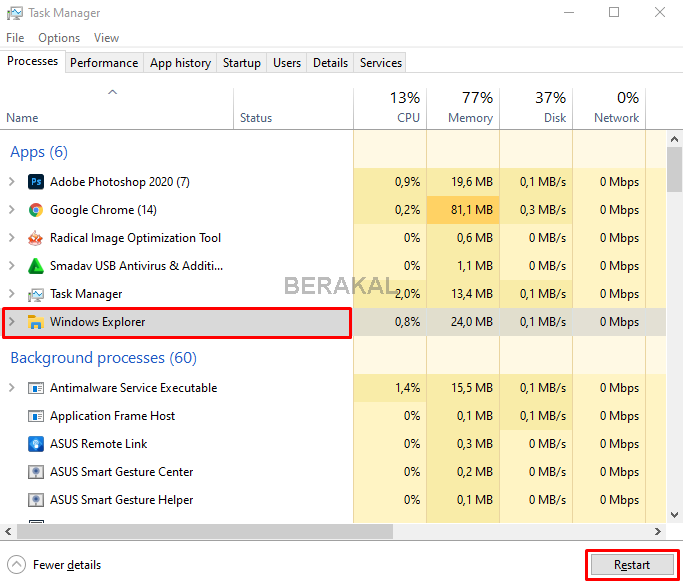Click the Google Chrome icon
The image size is (683, 588).
pyautogui.click(x=36, y=210)
